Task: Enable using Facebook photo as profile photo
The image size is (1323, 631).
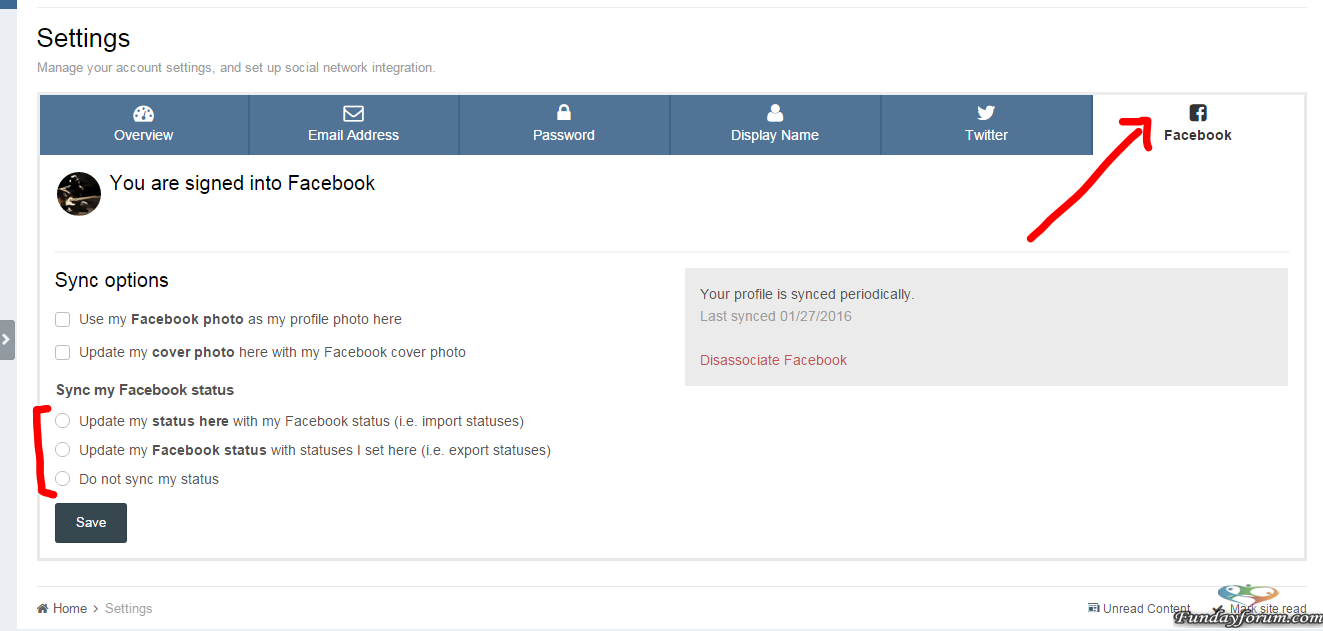Action: tap(62, 319)
